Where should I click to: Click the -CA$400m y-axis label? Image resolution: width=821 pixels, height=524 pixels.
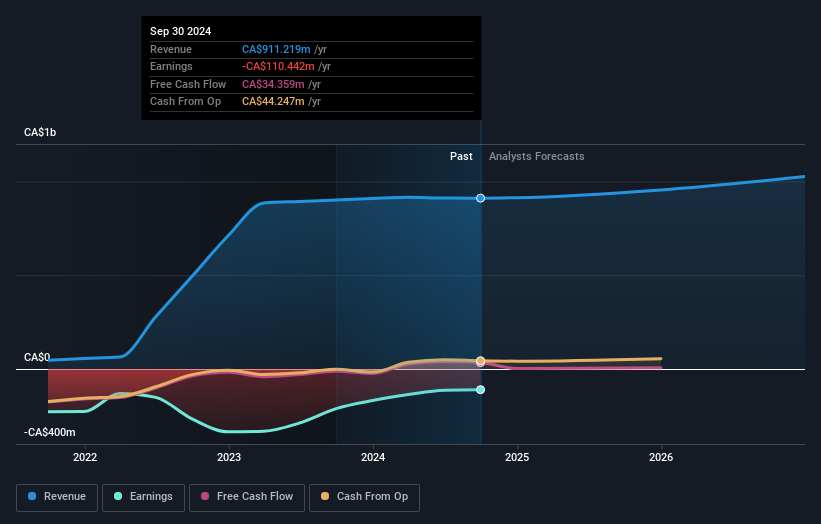click(x=50, y=432)
